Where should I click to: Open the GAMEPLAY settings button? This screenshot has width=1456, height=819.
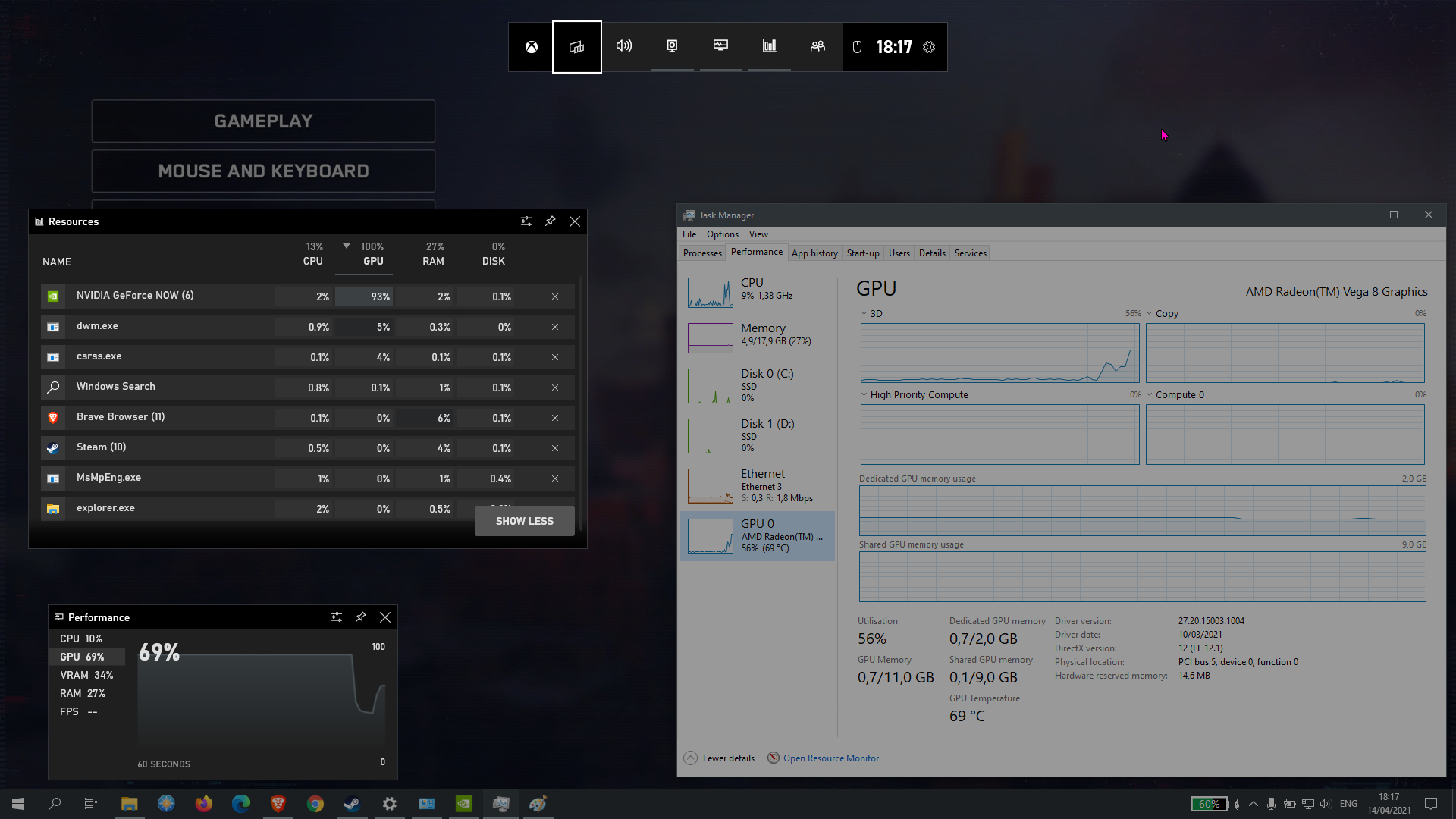(x=263, y=121)
